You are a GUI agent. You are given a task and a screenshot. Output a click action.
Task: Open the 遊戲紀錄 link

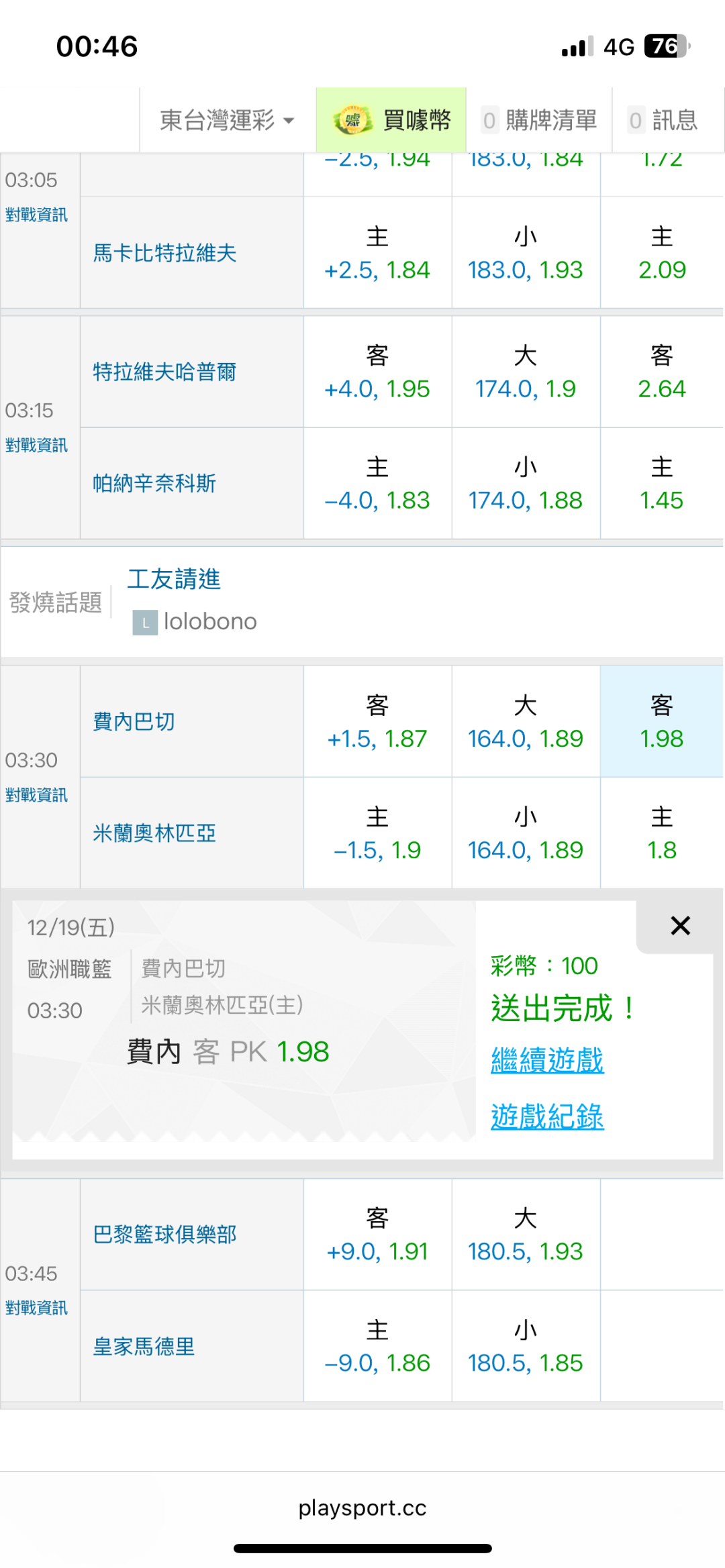tap(547, 1117)
